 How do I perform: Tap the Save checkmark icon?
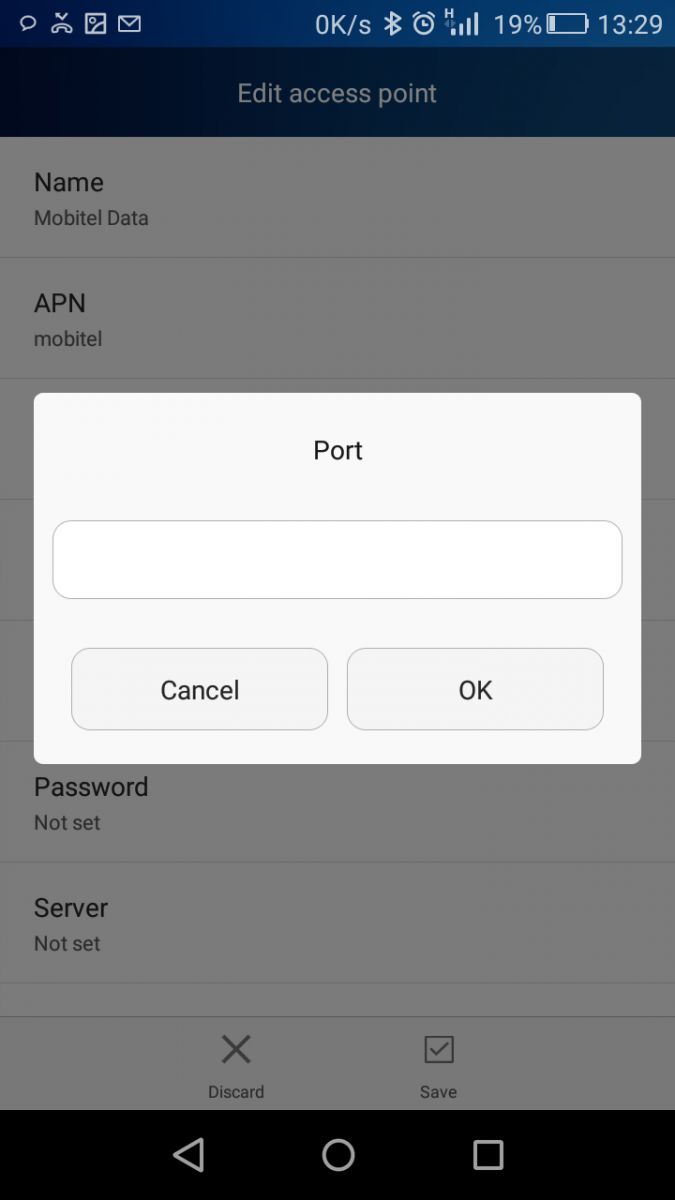[x=438, y=1049]
